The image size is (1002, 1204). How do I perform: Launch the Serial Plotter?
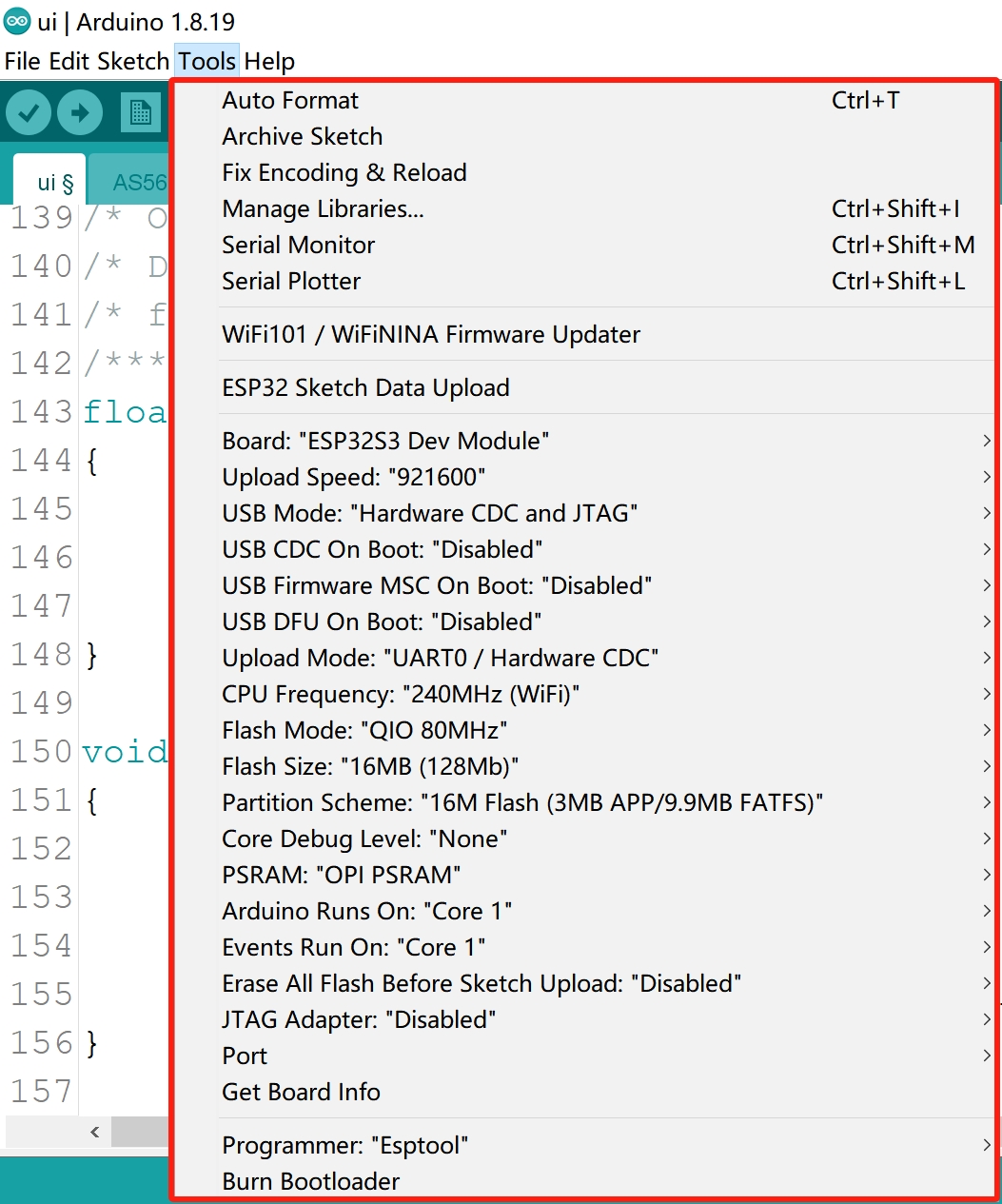[583, 281]
